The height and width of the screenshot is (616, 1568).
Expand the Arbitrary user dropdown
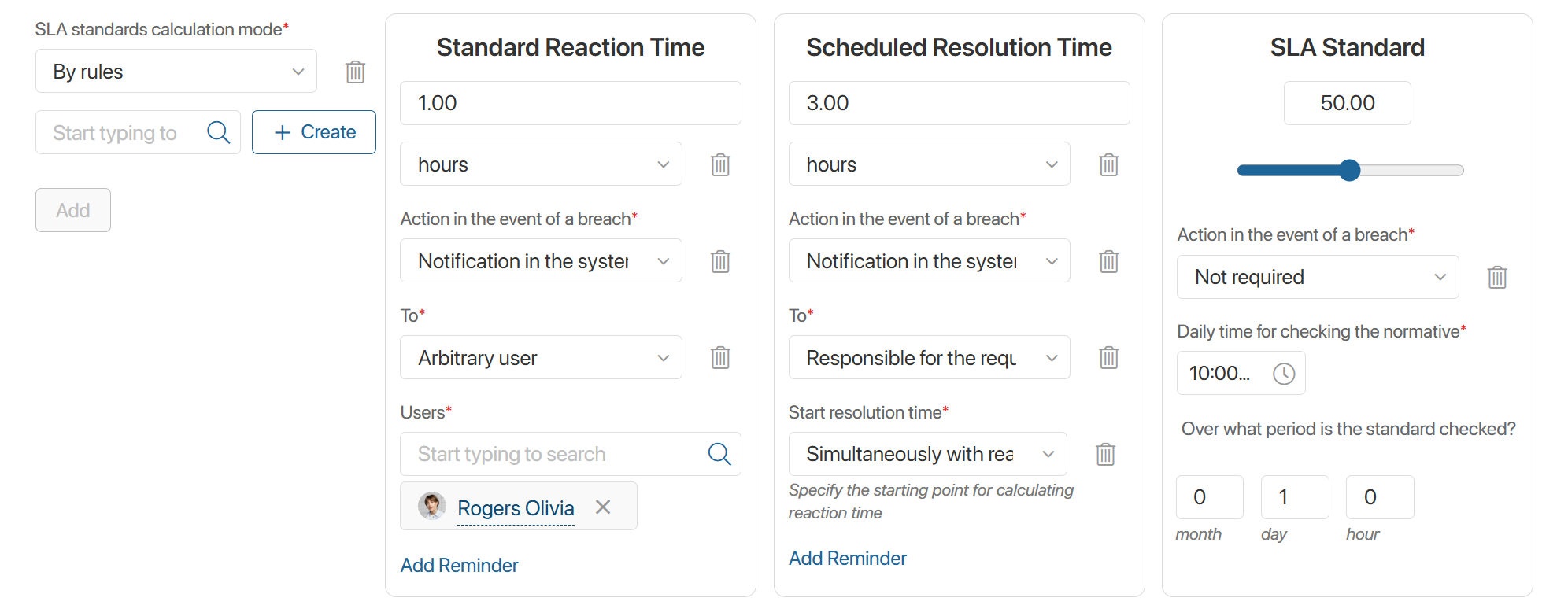coord(541,358)
